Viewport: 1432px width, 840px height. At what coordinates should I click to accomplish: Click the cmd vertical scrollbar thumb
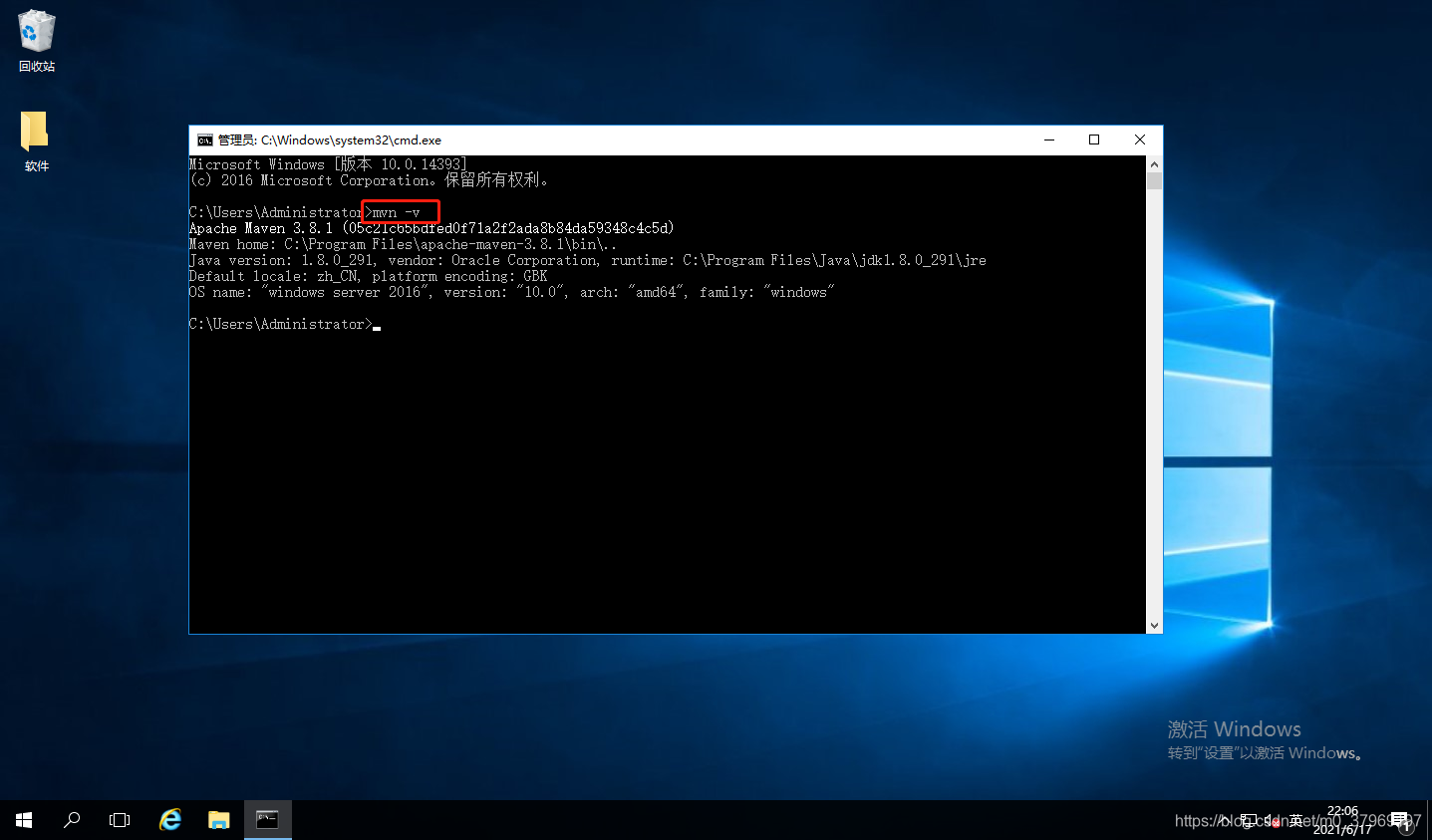(x=1154, y=180)
